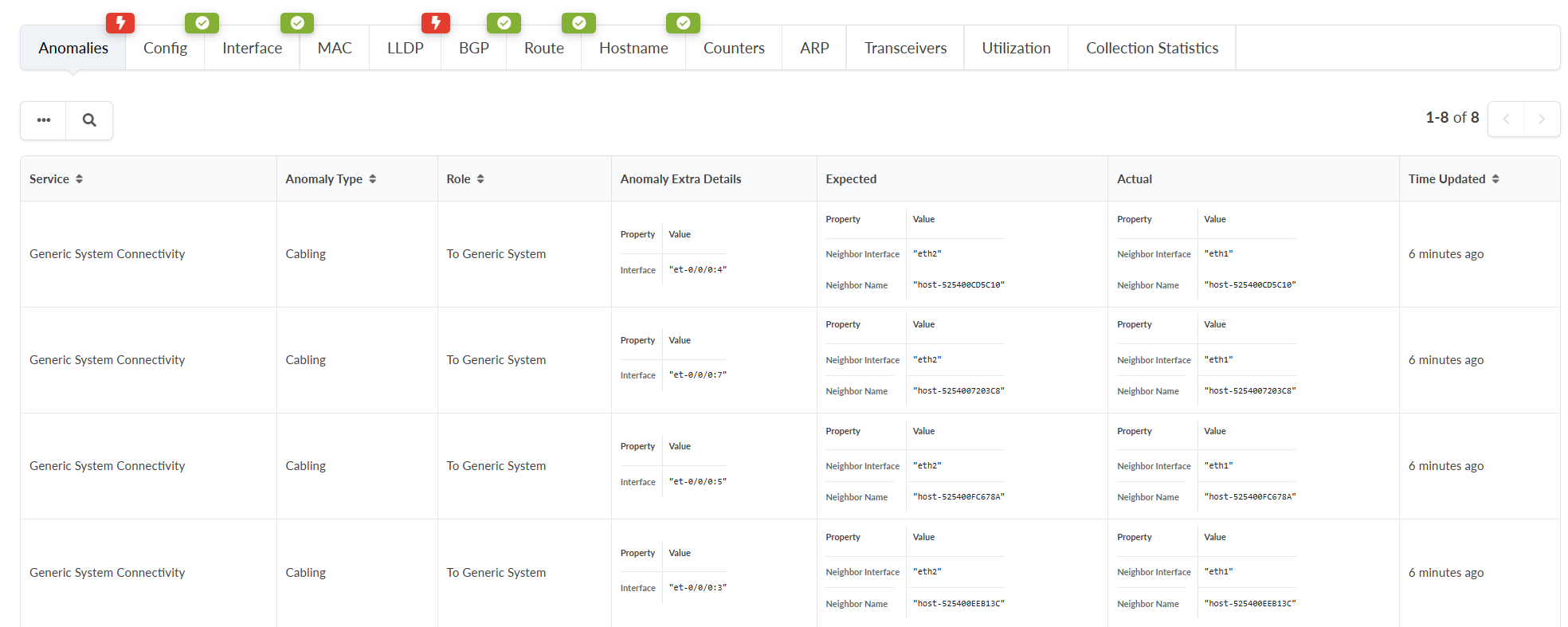Click the green check badge above Hostname
Viewport: 1568px width, 627px height.
684,23
